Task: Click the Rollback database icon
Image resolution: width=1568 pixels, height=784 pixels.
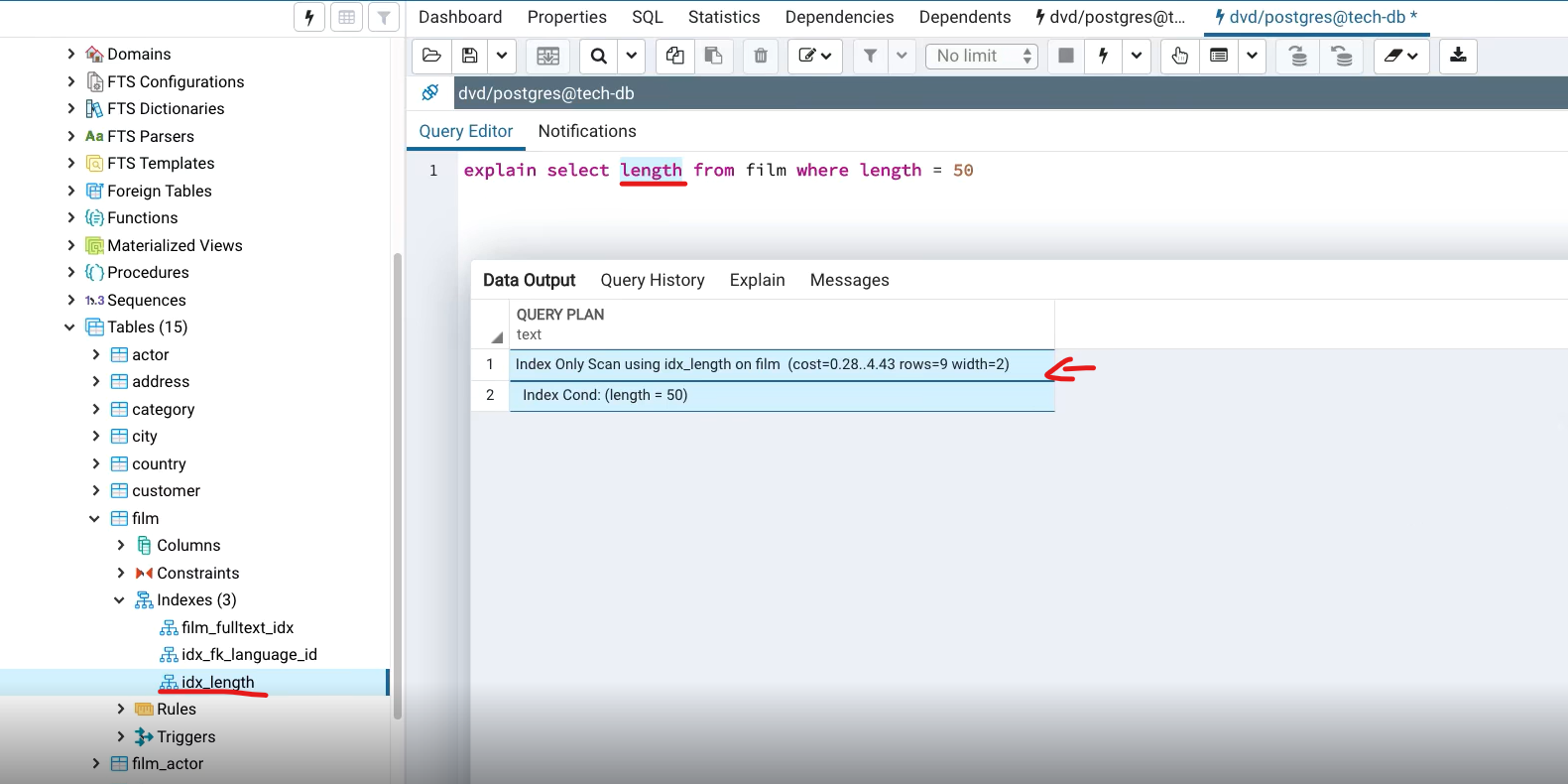Action: coord(1342,56)
